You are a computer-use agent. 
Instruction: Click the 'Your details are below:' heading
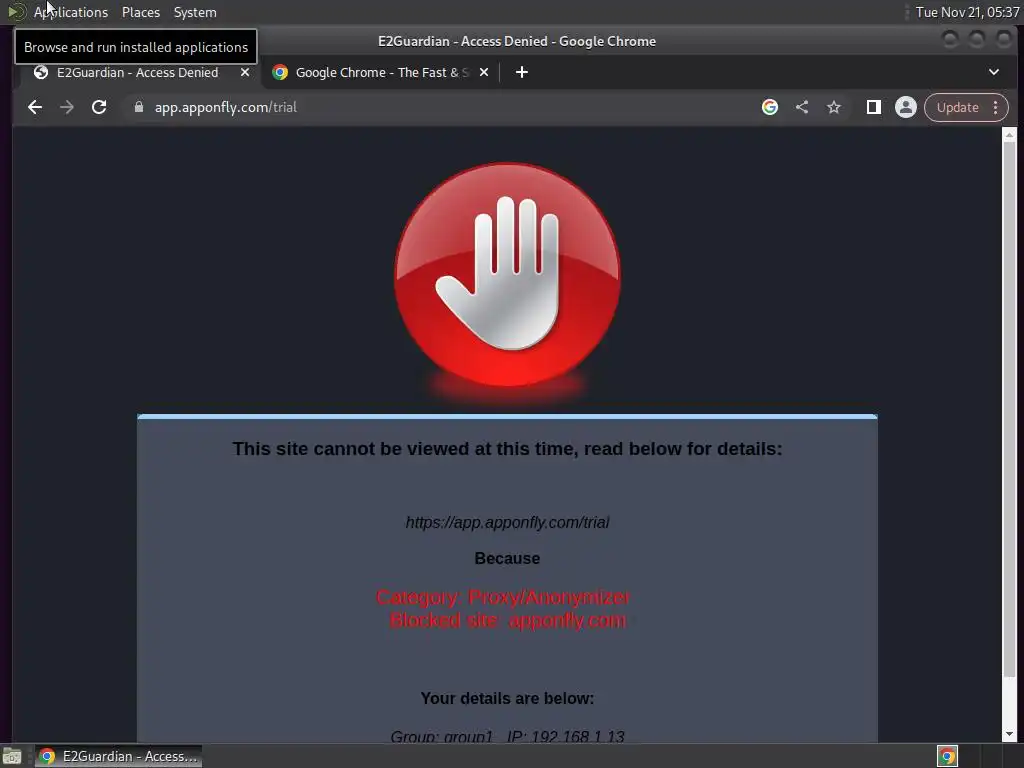point(507,698)
